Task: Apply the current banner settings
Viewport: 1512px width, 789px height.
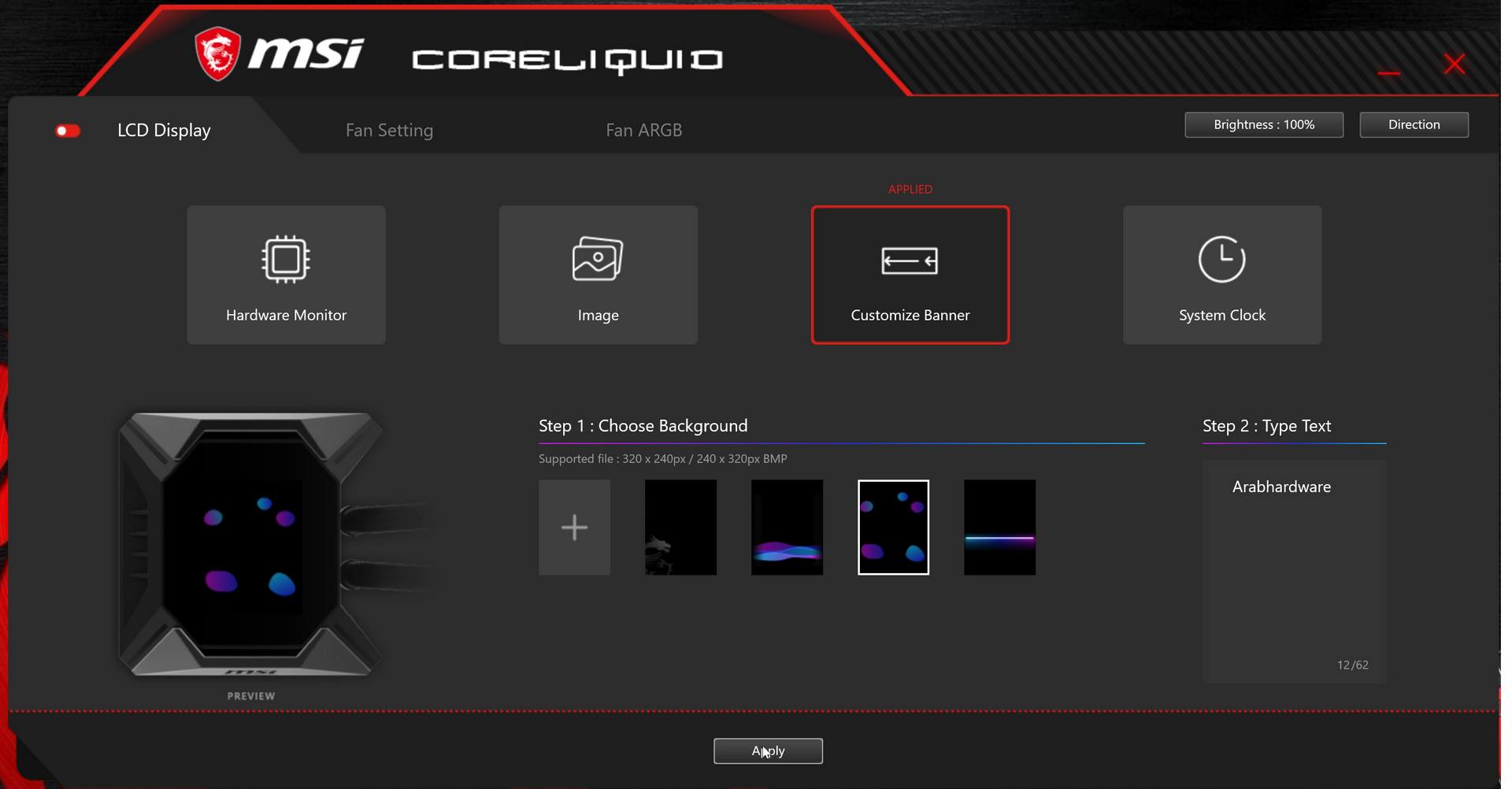Action: (x=768, y=750)
